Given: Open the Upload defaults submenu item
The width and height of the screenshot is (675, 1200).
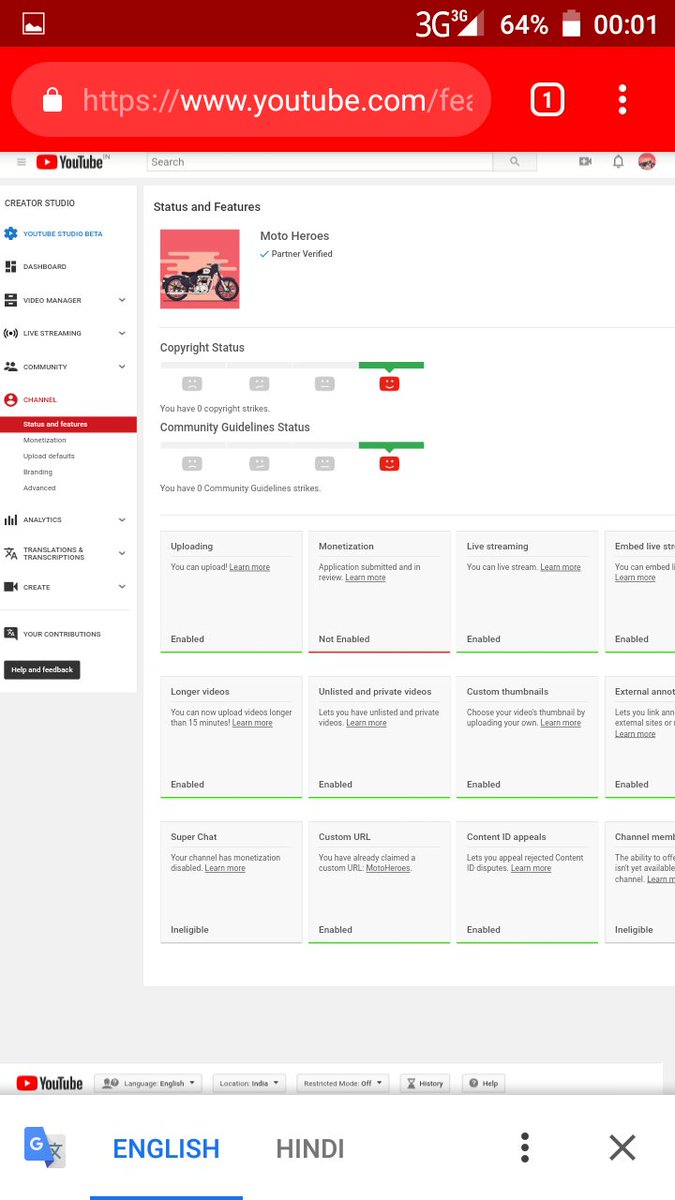Looking at the screenshot, I should [x=49, y=456].
